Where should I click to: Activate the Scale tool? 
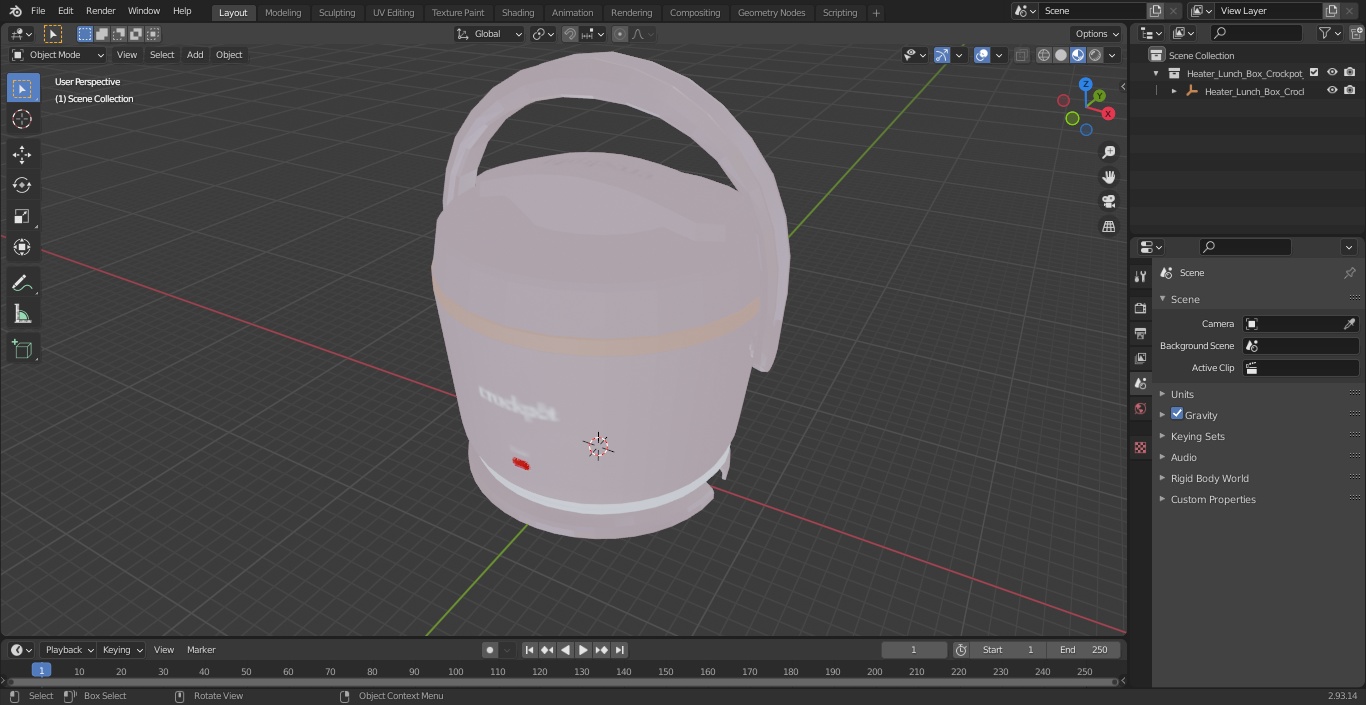pyautogui.click(x=22, y=216)
